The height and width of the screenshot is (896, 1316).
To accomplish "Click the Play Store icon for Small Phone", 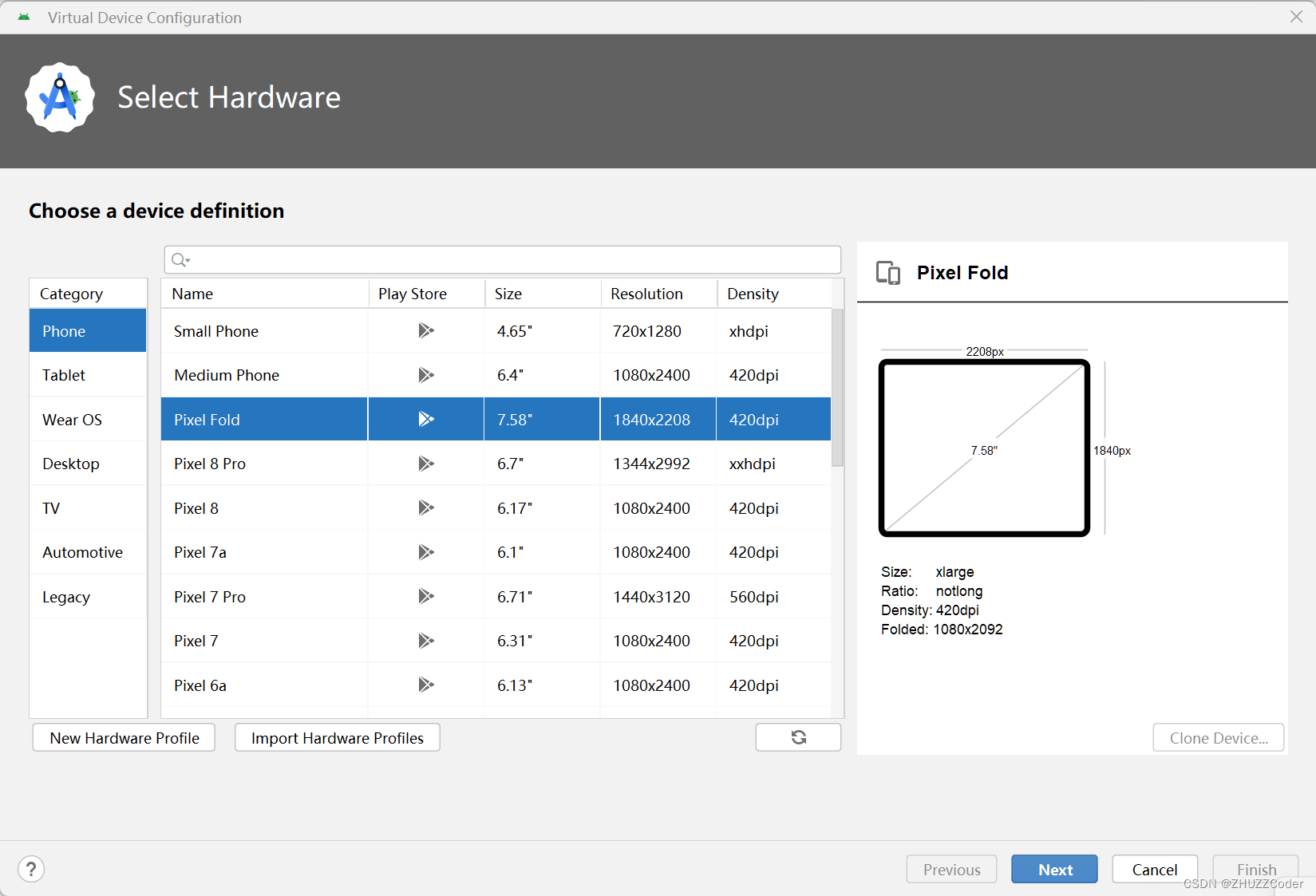I will point(426,330).
